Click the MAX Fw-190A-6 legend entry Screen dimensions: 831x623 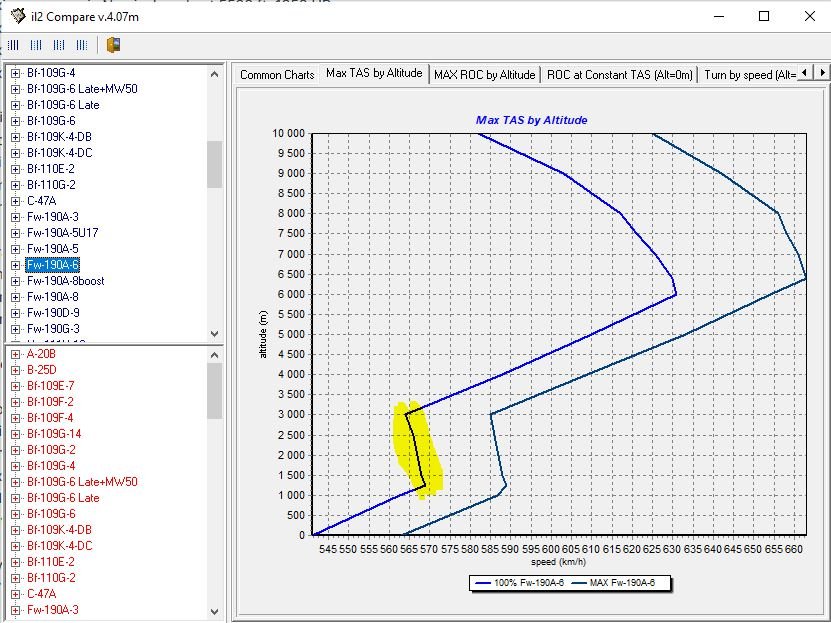pos(621,583)
